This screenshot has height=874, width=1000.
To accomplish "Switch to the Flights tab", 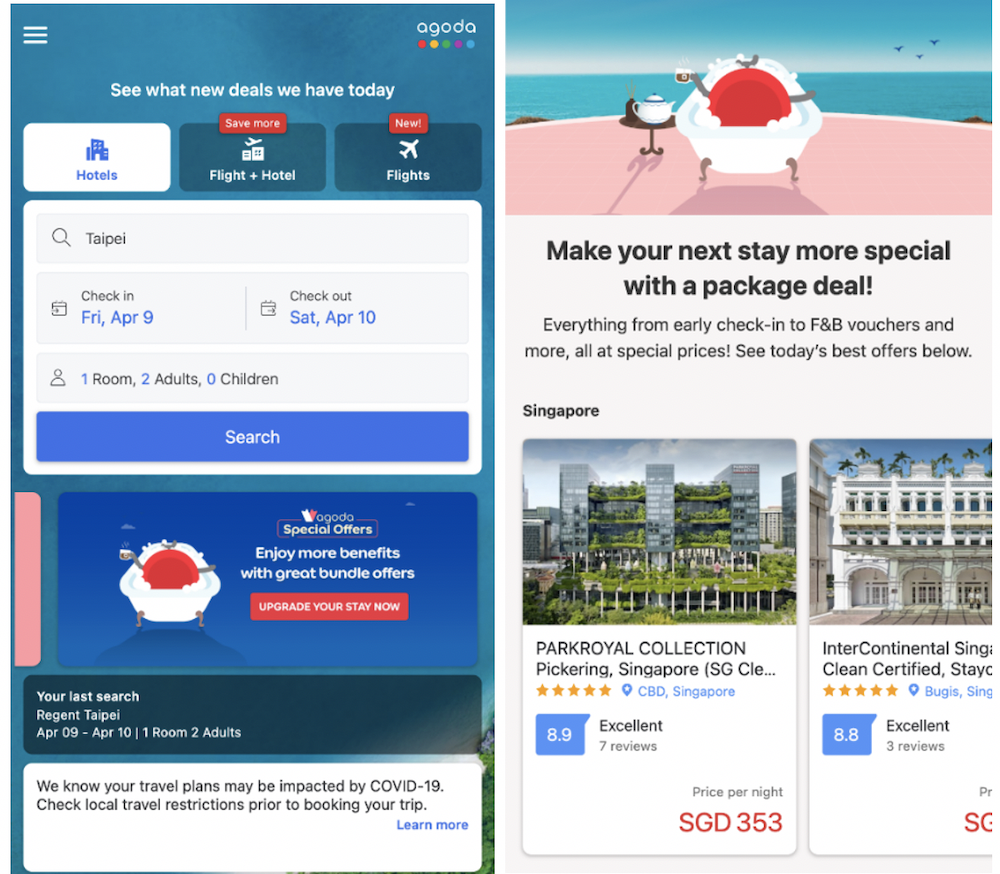I will click(408, 157).
